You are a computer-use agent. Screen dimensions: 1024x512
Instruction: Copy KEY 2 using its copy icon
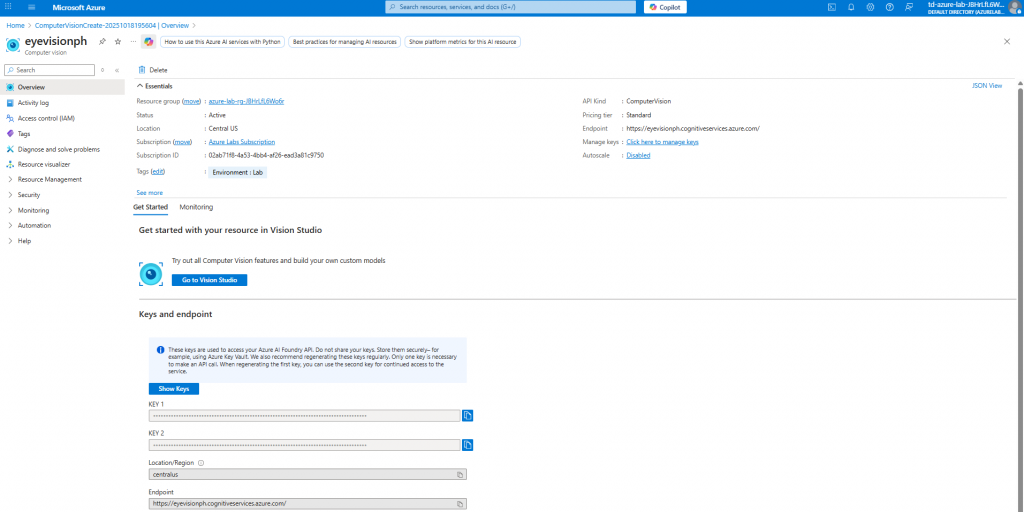467,445
